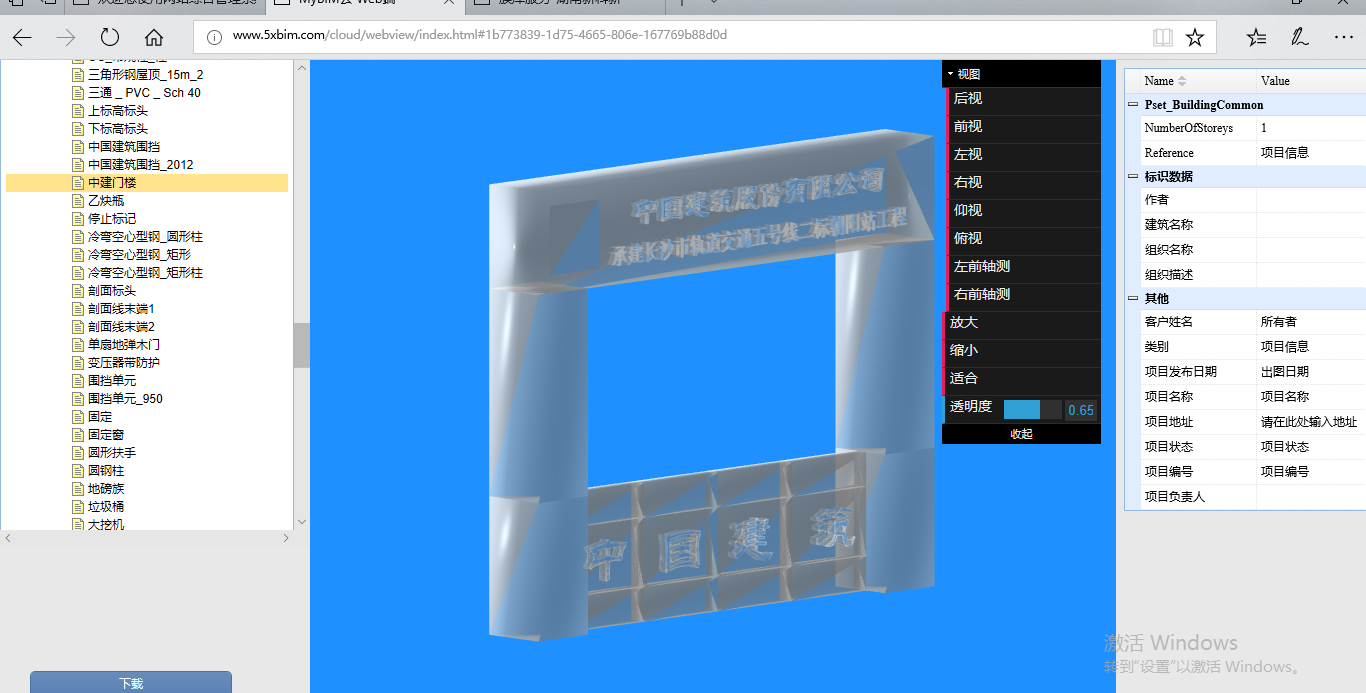Go to the browser home page icon

(154, 38)
